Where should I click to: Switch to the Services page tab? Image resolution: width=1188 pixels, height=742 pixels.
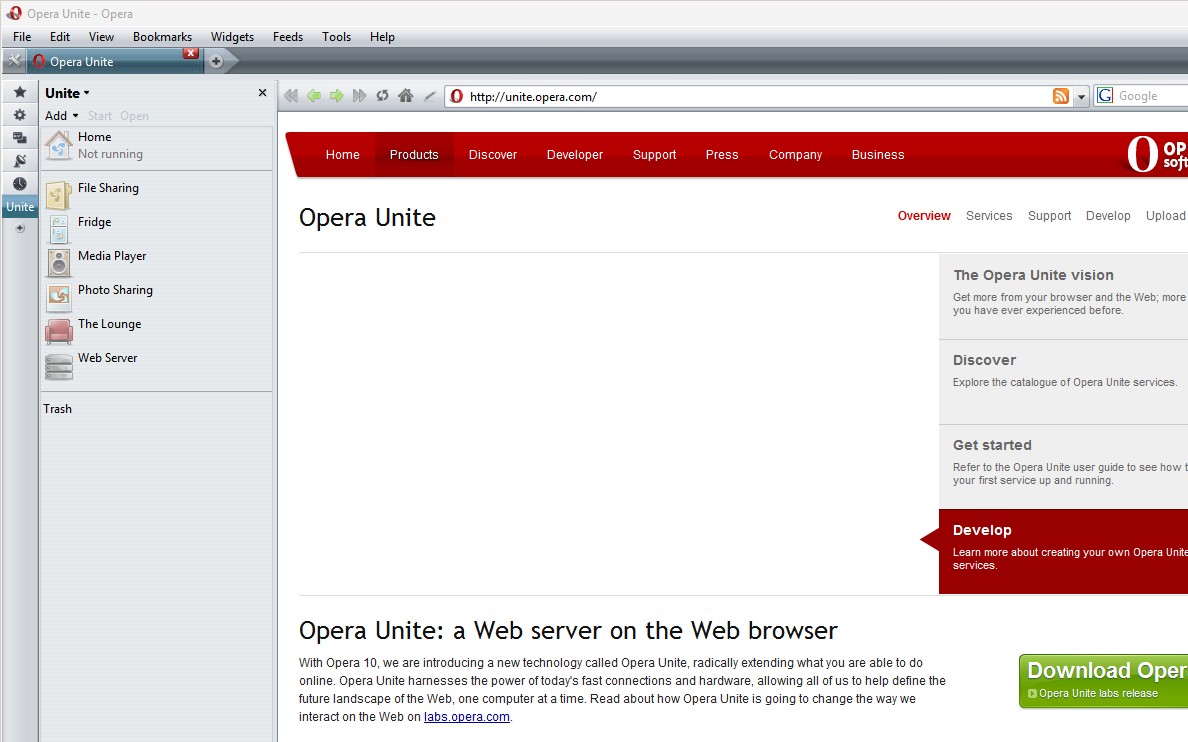click(x=988, y=216)
